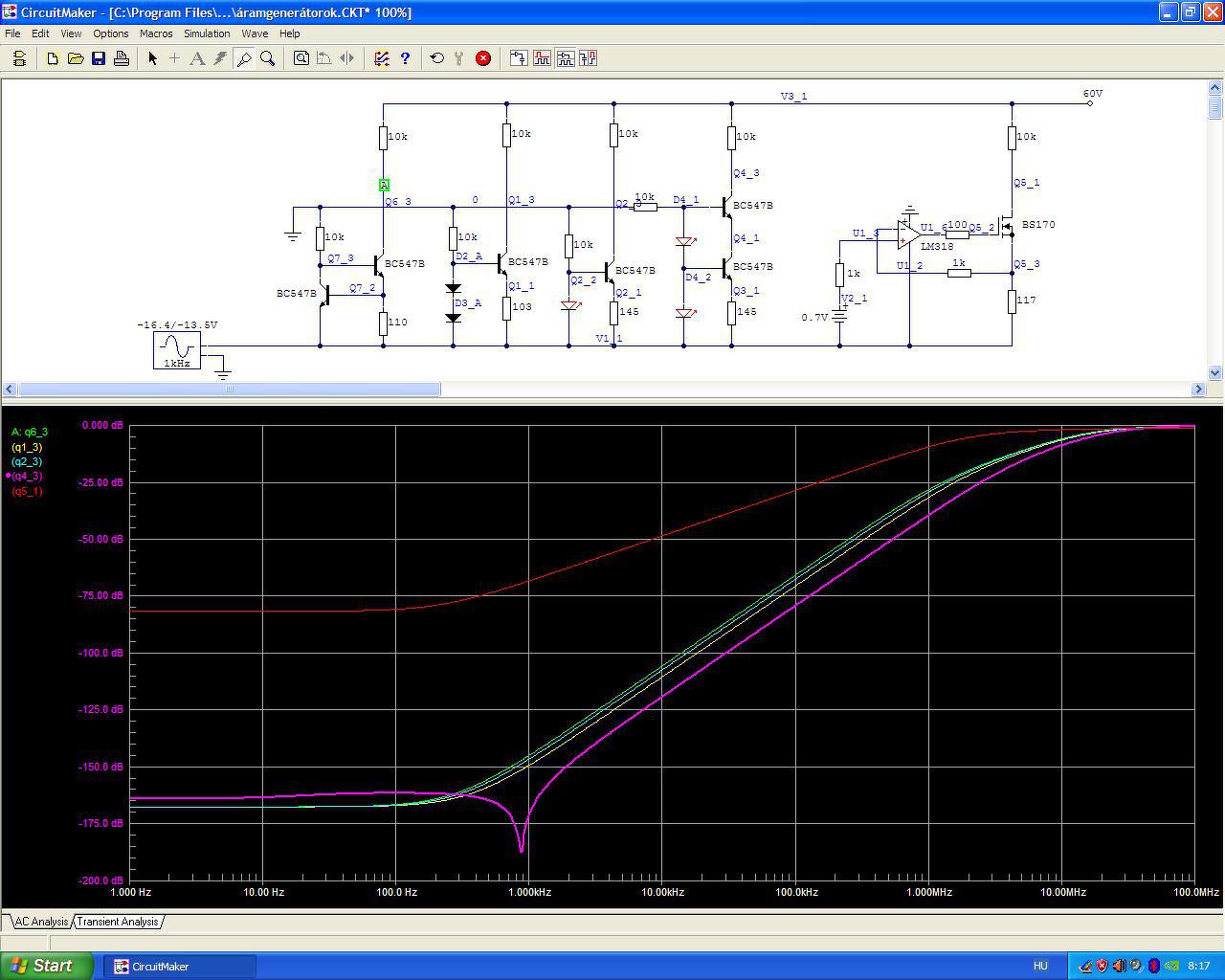
Task: Click the green probe A marker in schematic
Action: pyautogui.click(x=384, y=185)
